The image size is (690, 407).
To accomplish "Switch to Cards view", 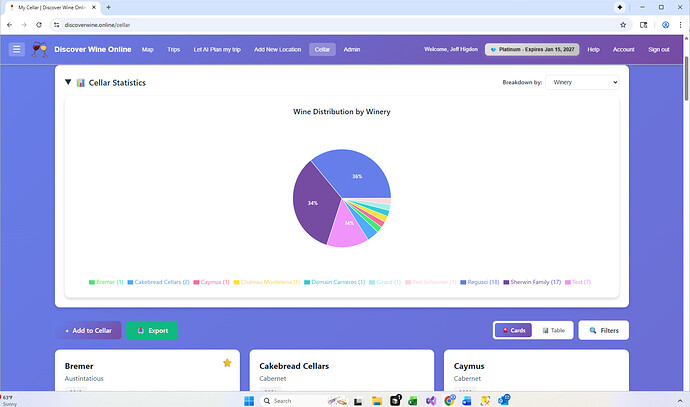I will 514,330.
